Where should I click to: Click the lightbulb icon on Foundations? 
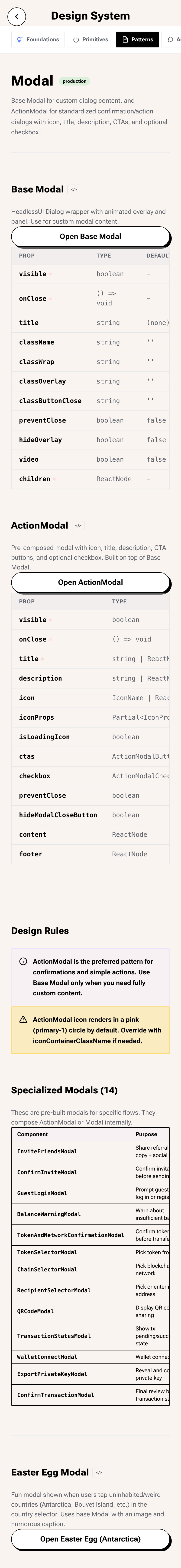pyautogui.click(x=20, y=40)
